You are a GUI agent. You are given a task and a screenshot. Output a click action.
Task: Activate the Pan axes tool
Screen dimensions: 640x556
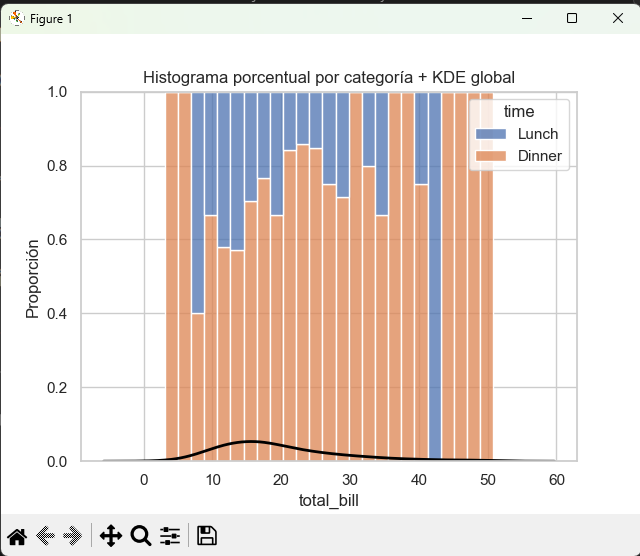click(x=110, y=536)
